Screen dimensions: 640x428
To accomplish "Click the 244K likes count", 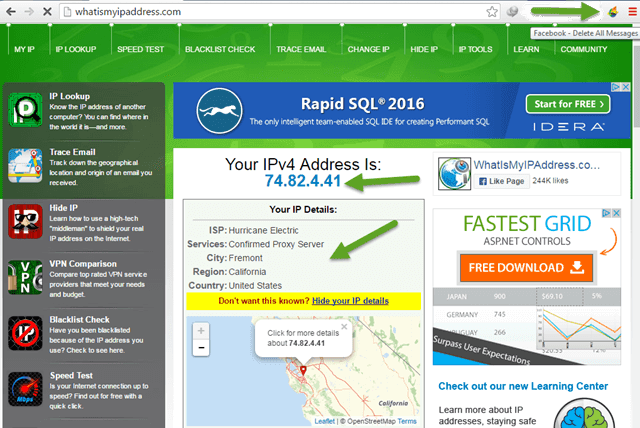I will click(x=550, y=181).
